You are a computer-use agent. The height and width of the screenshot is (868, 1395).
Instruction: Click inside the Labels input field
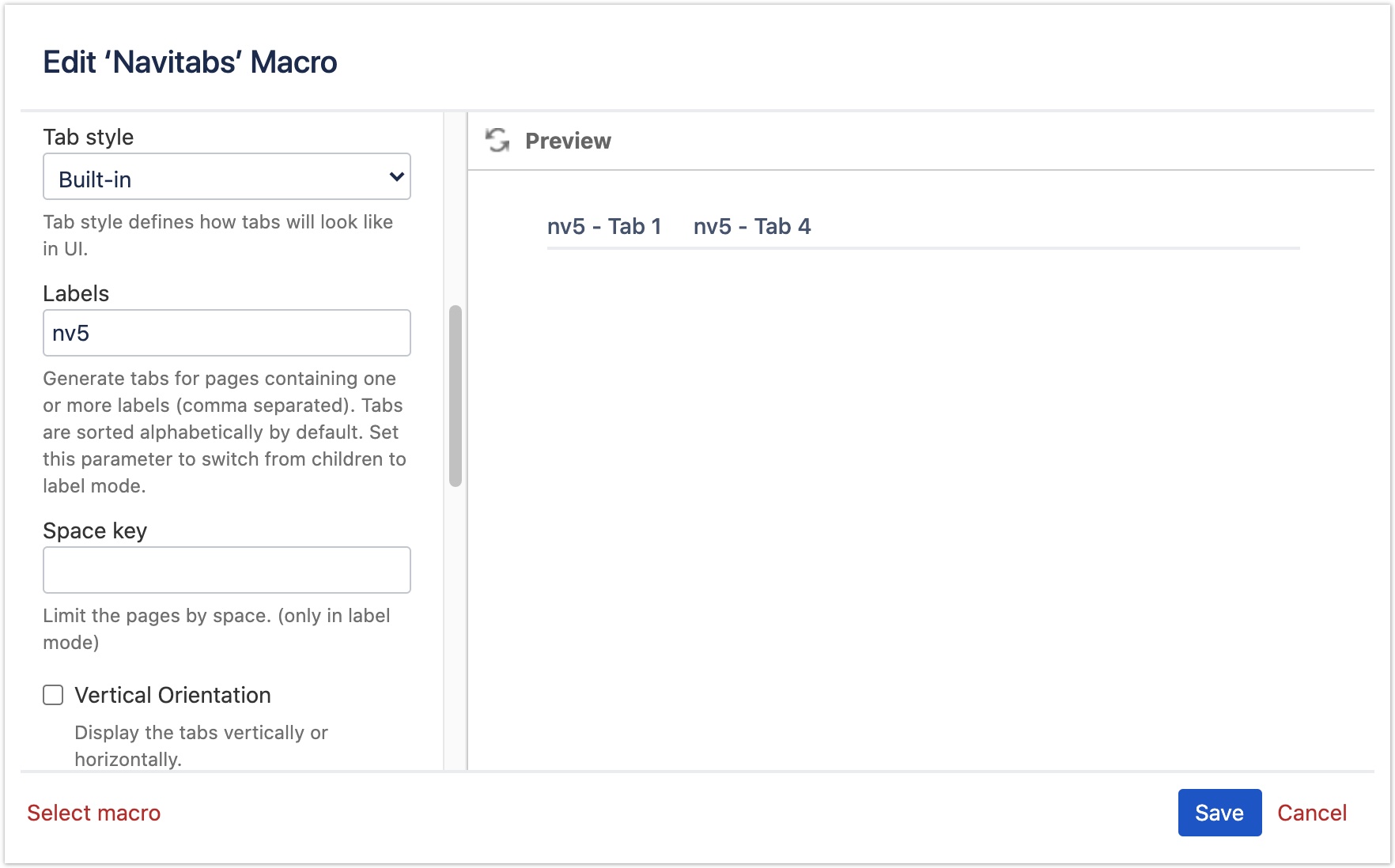[226, 333]
